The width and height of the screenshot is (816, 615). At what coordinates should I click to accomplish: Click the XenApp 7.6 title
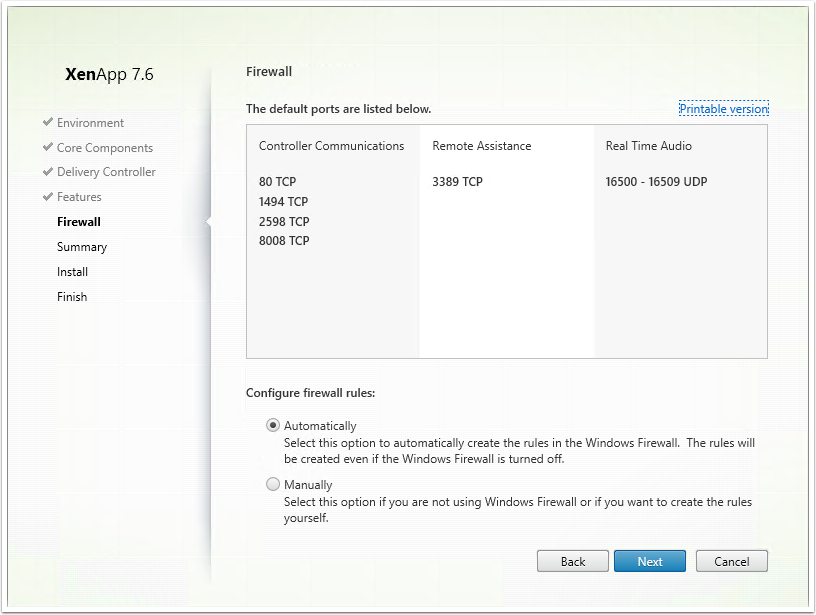pos(109,74)
